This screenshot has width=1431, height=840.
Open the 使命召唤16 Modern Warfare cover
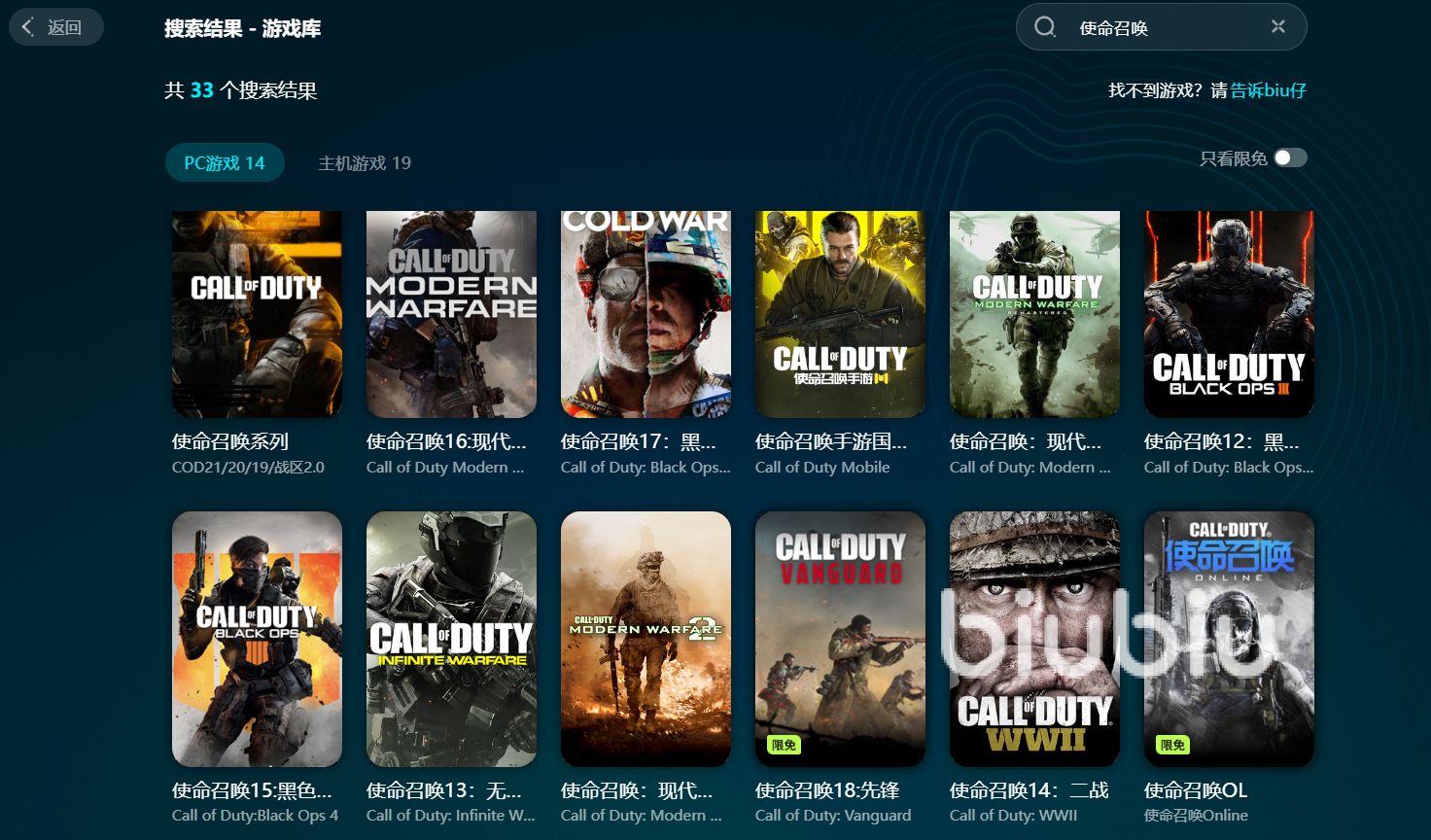(451, 314)
